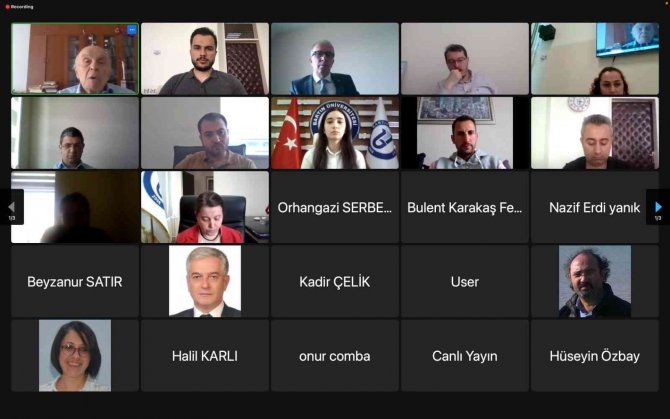
Task: Select the Canlı Yayın tile
Action: [464, 356]
